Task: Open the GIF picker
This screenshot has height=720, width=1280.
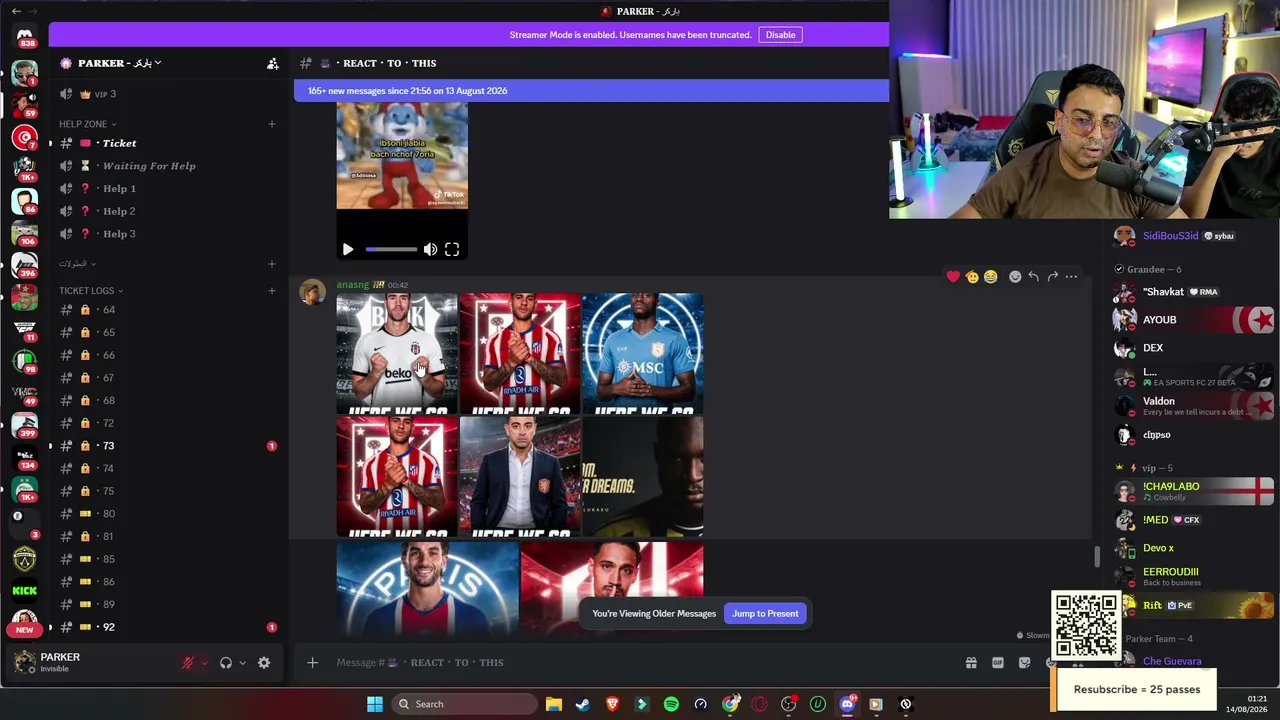Action: (x=997, y=663)
